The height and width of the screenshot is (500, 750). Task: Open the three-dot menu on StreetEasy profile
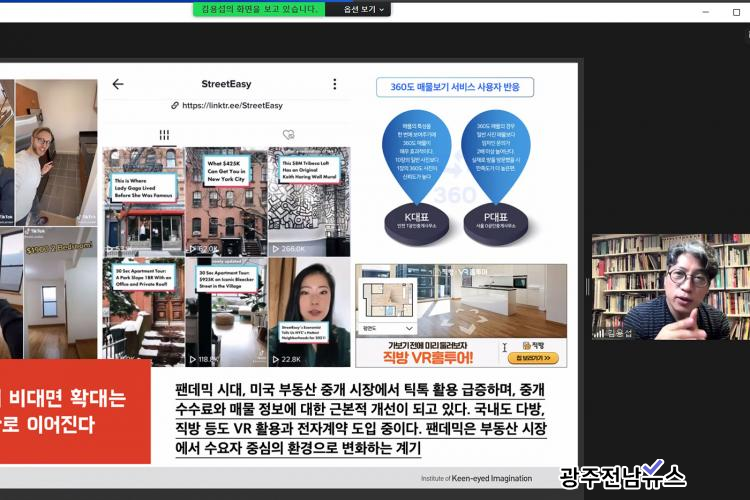tap(334, 84)
